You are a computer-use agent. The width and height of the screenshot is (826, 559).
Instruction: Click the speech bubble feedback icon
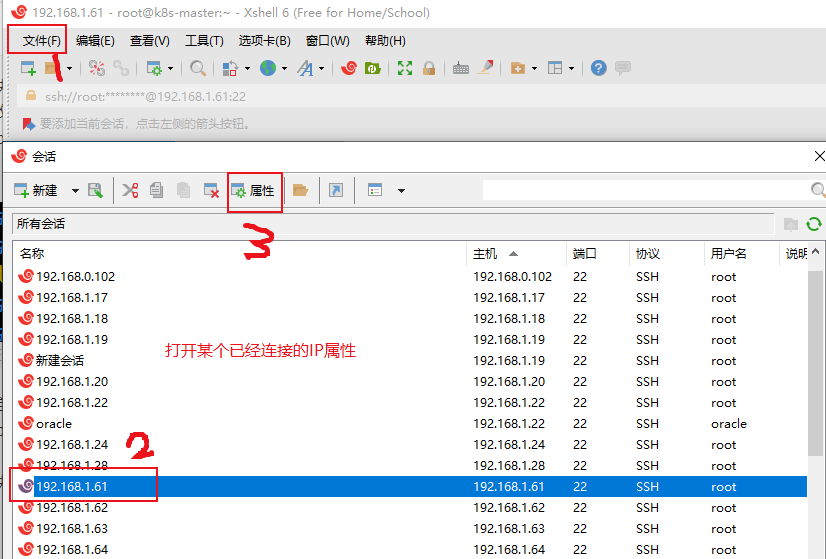pyautogui.click(x=623, y=68)
